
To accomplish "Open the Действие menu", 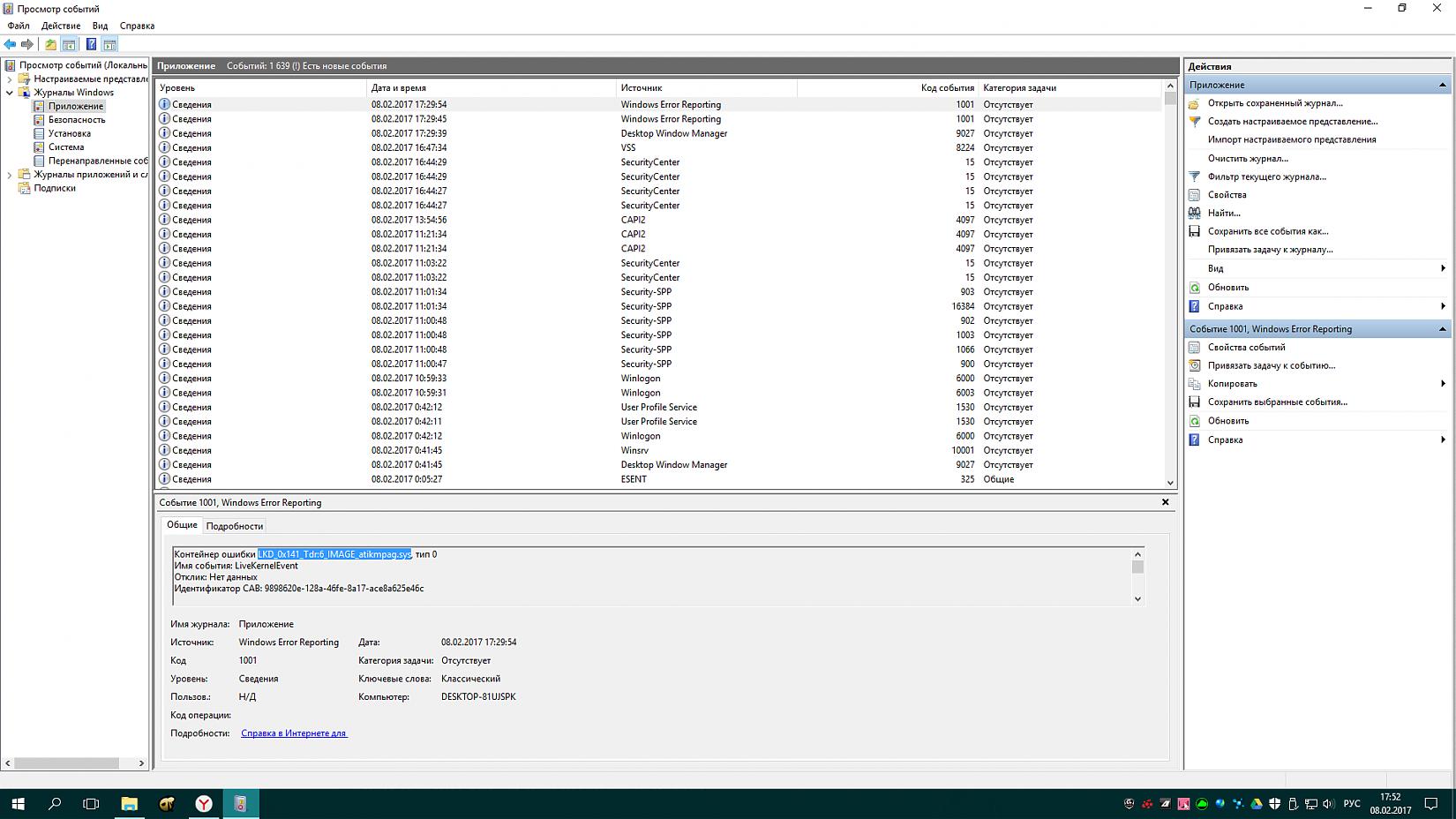I will (61, 26).
